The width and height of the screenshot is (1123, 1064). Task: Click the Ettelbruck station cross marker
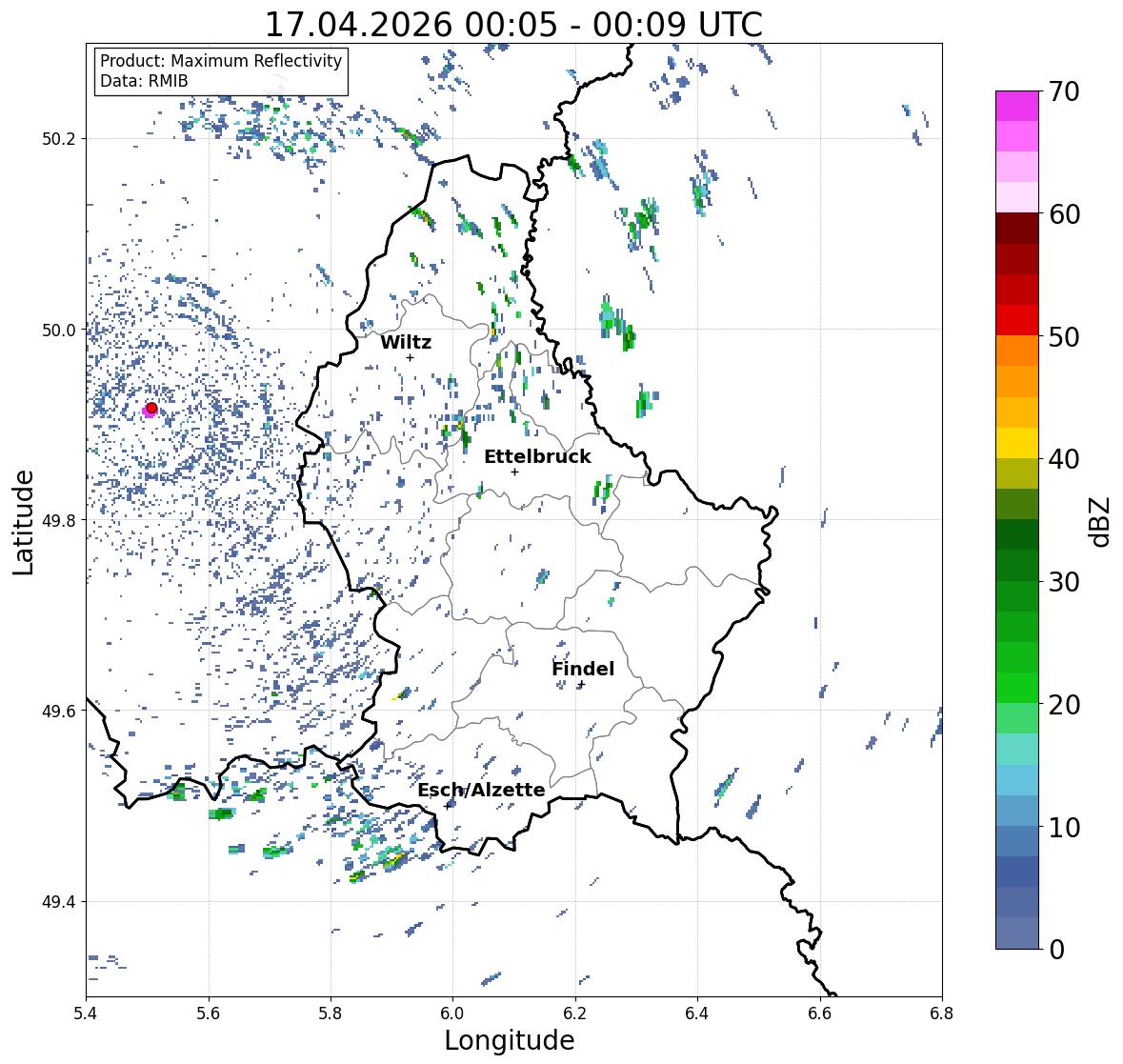pyautogui.click(x=514, y=472)
